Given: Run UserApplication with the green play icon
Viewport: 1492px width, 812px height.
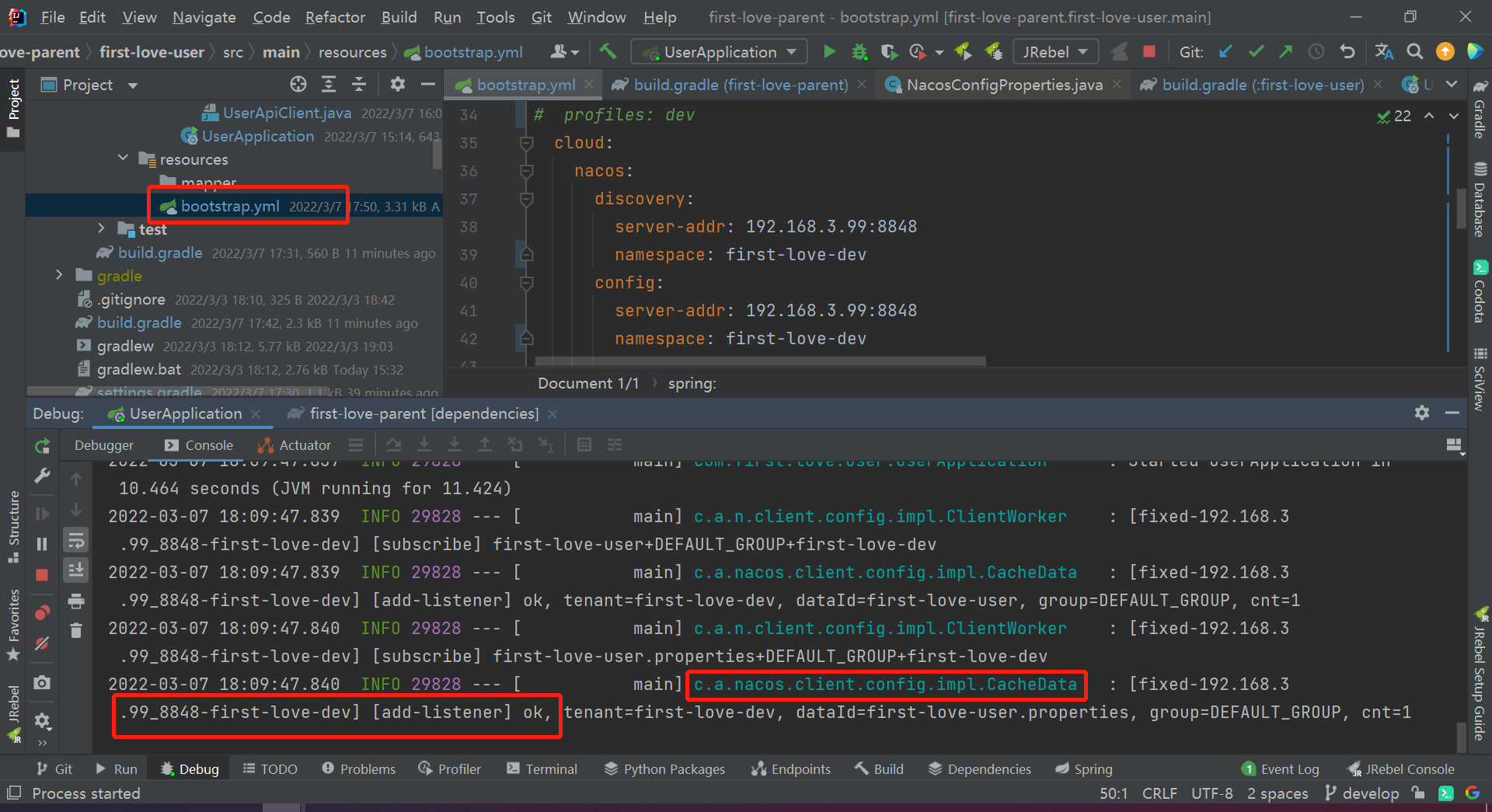Looking at the screenshot, I should point(828,51).
